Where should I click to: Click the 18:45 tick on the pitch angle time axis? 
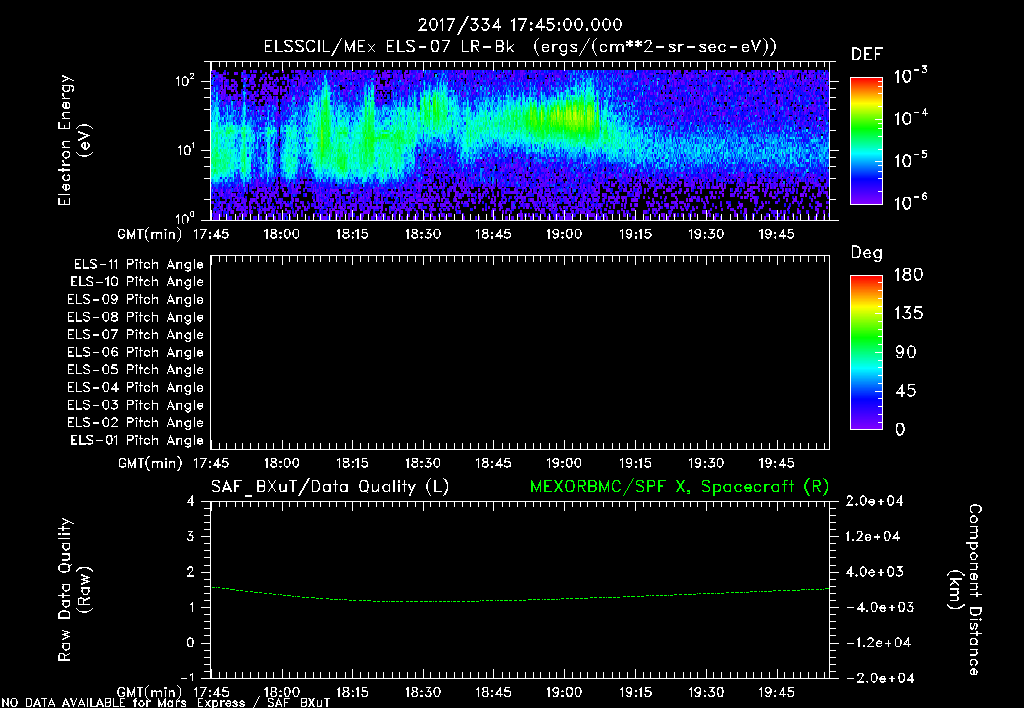click(x=493, y=464)
